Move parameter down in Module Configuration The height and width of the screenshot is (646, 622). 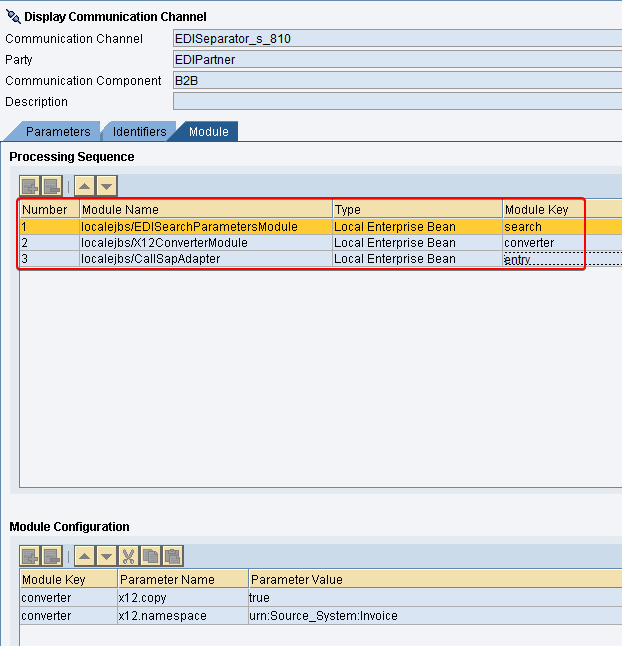(107, 557)
